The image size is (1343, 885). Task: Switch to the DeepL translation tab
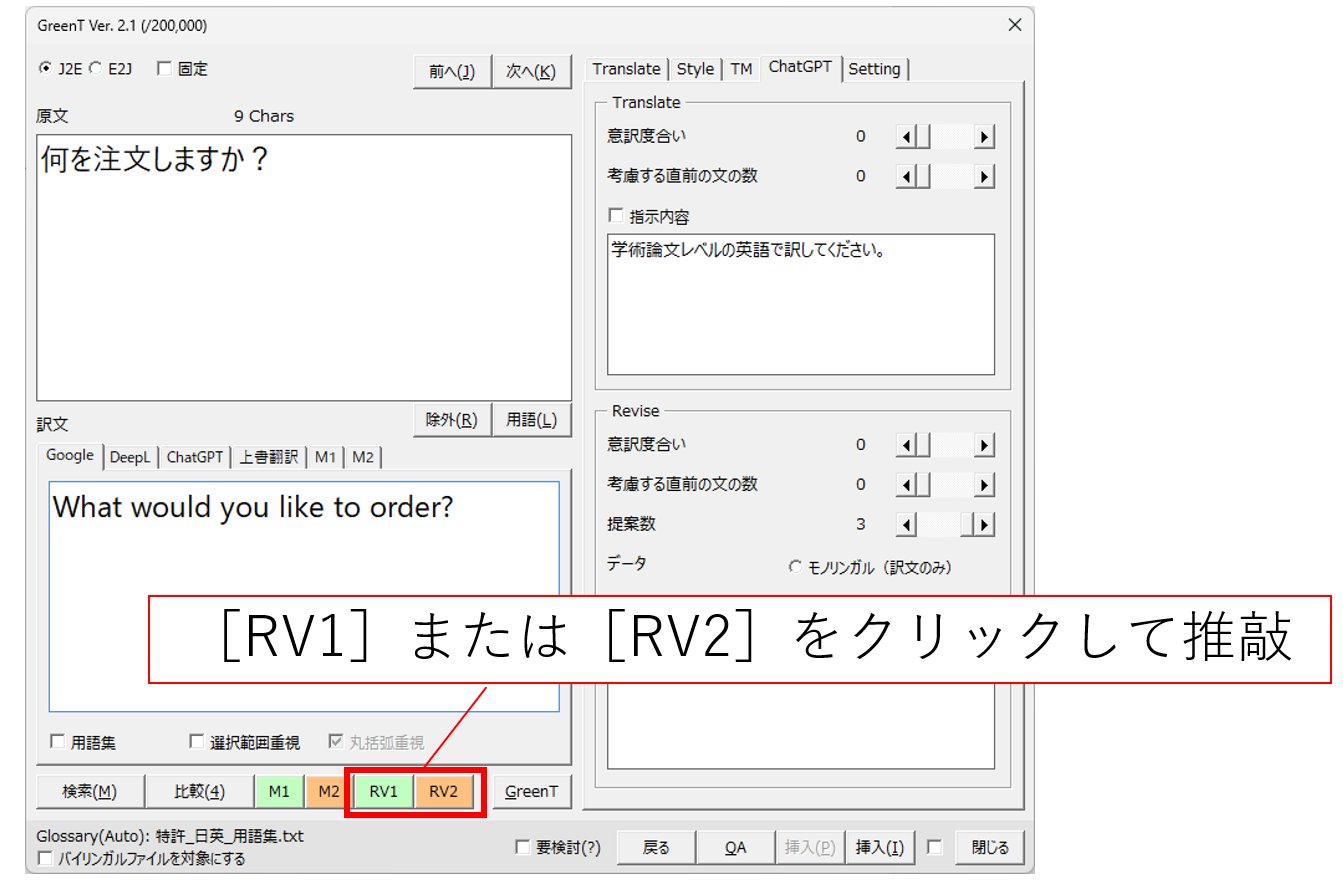click(x=130, y=457)
